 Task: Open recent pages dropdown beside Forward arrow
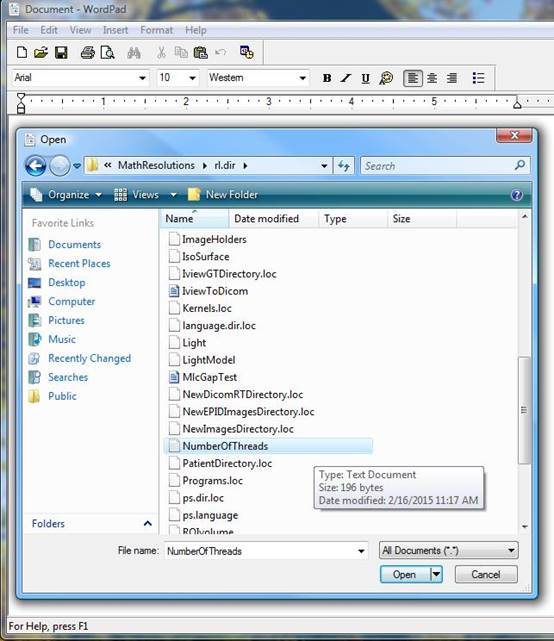click(x=77, y=166)
